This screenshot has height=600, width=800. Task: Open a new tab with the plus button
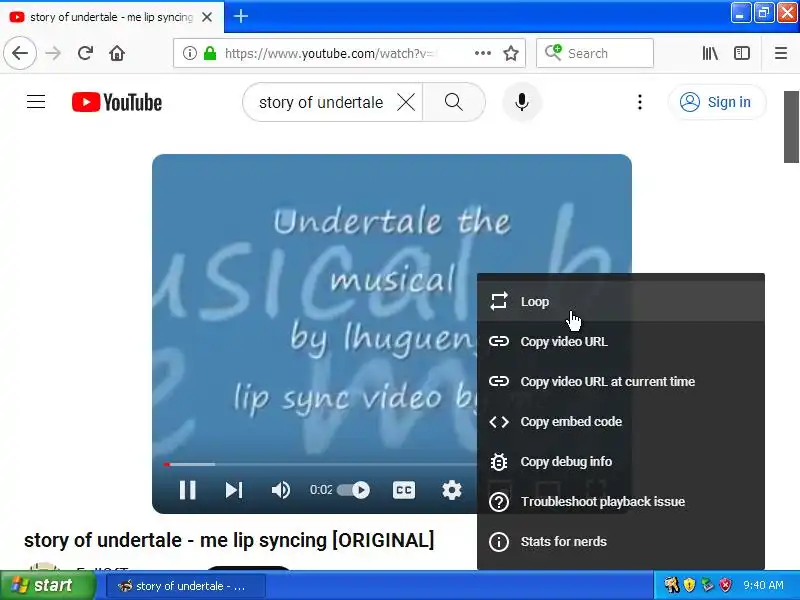click(241, 16)
